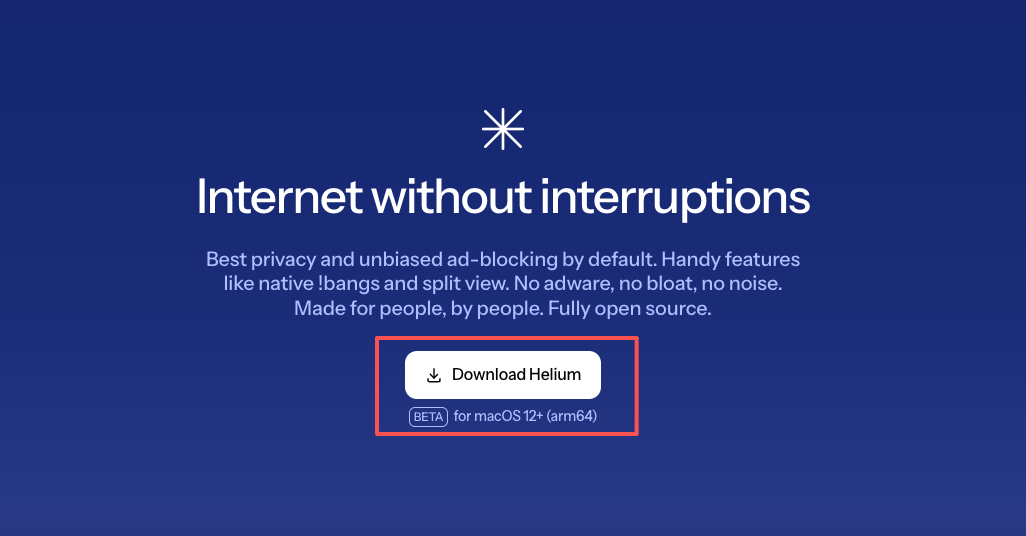This screenshot has width=1026, height=536.
Task: Click the 'Handy features' phrase
Action: [x=731, y=260]
